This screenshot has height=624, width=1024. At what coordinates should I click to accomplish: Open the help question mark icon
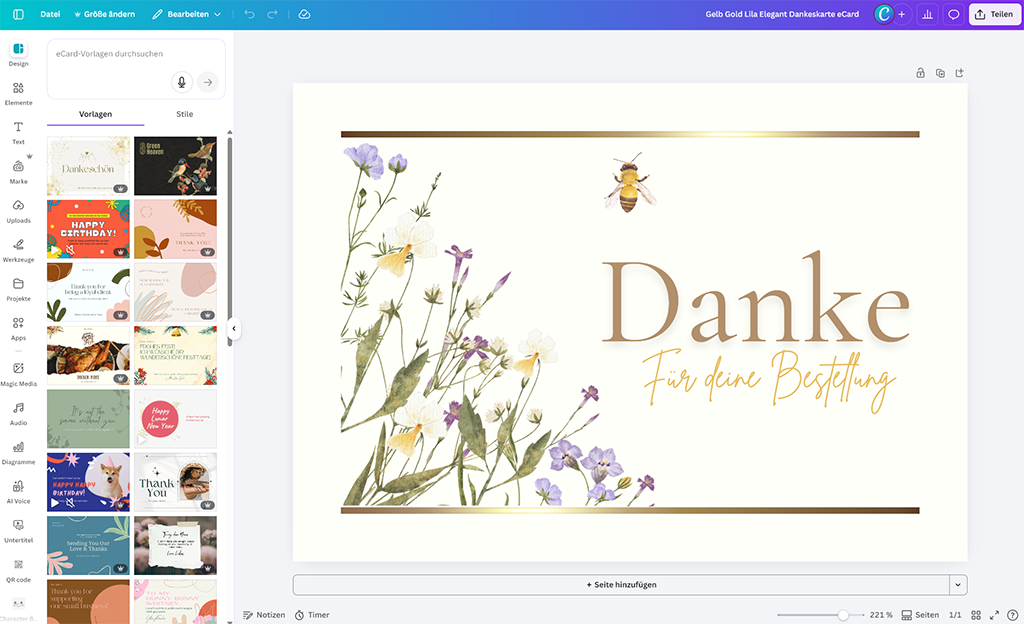tap(1013, 615)
